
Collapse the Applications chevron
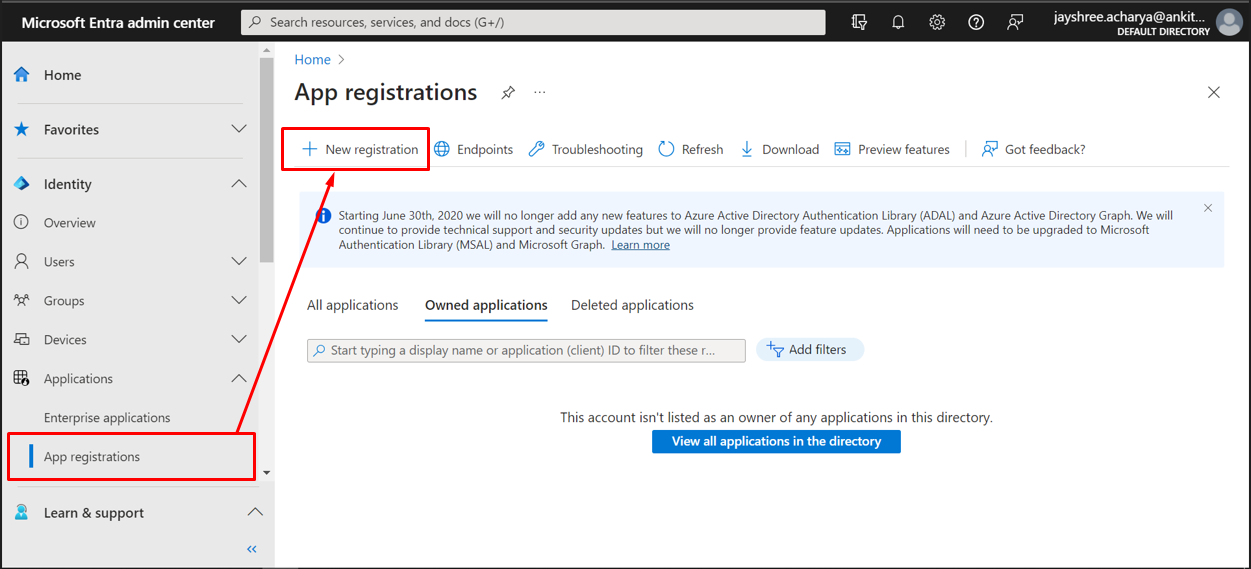pos(239,378)
